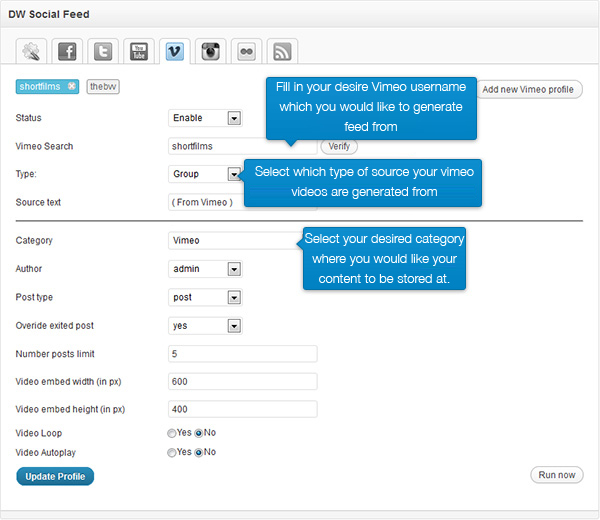Open the Flickr feed tab
The height and width of the screenshot is (520, 600).
click(246, 51)
